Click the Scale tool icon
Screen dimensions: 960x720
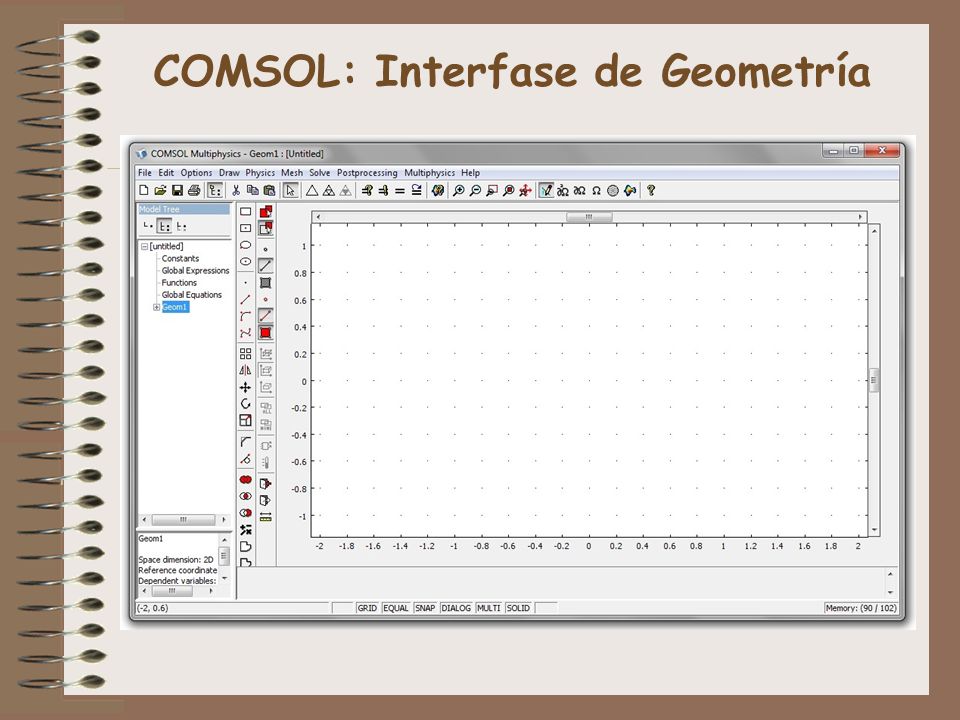click(x=246, y=420)
